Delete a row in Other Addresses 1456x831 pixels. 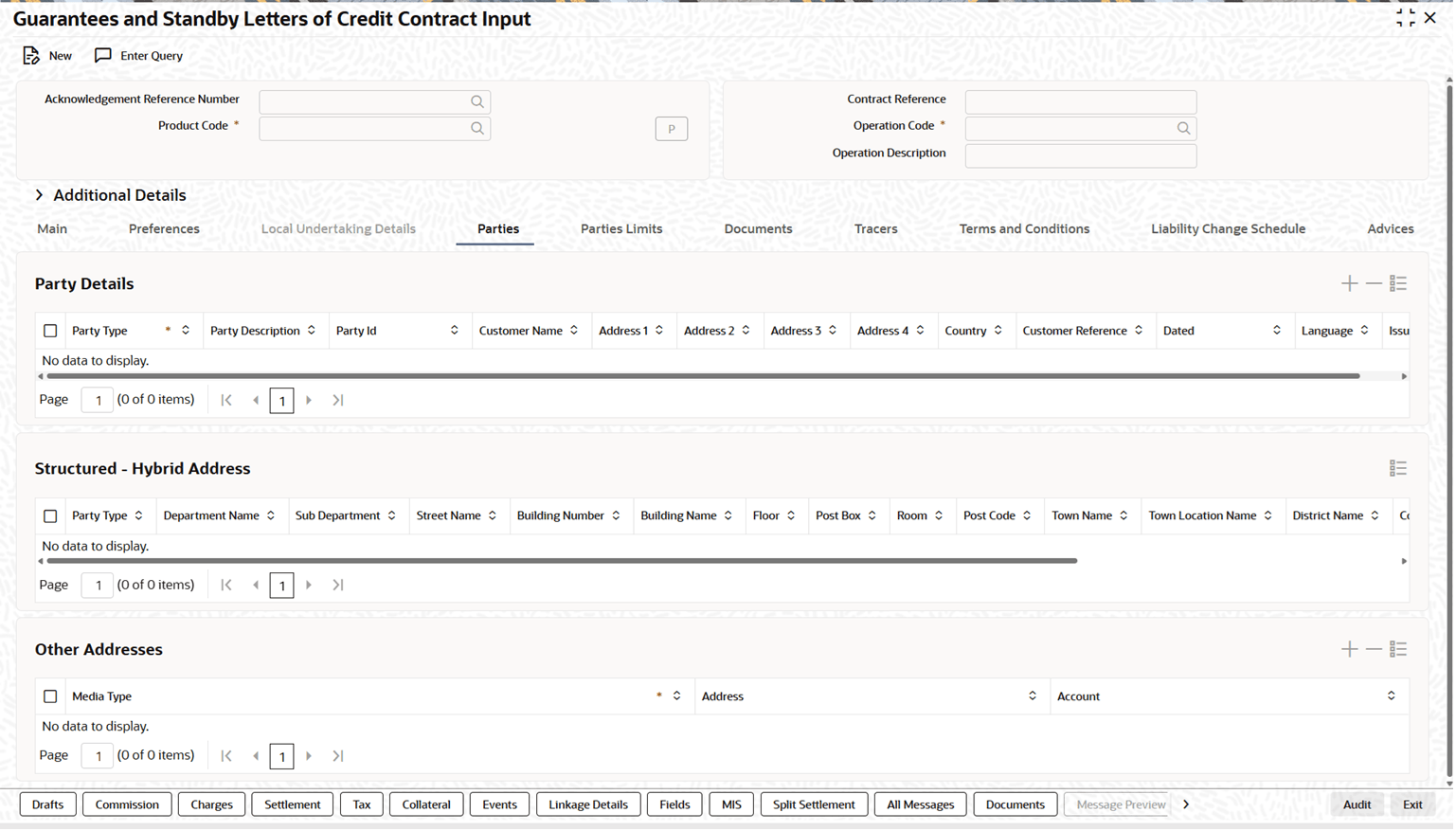click(1374, 649)
